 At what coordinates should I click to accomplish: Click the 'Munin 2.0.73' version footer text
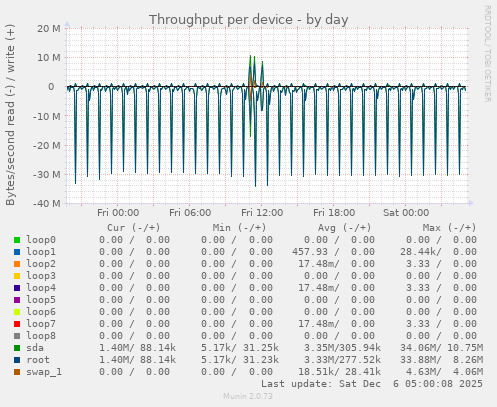248,396
